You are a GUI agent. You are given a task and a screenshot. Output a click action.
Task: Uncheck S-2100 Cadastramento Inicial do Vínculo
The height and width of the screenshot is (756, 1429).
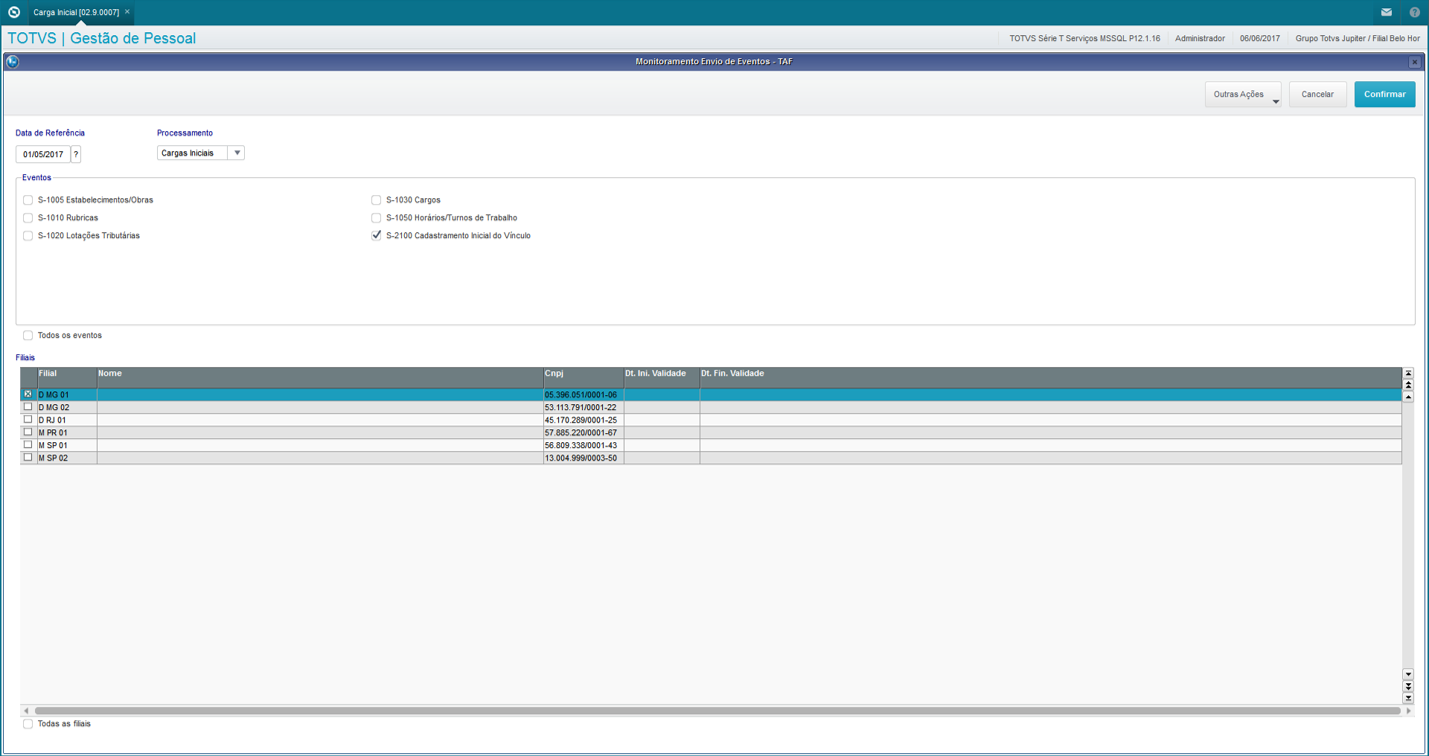[x=376, y=236]
